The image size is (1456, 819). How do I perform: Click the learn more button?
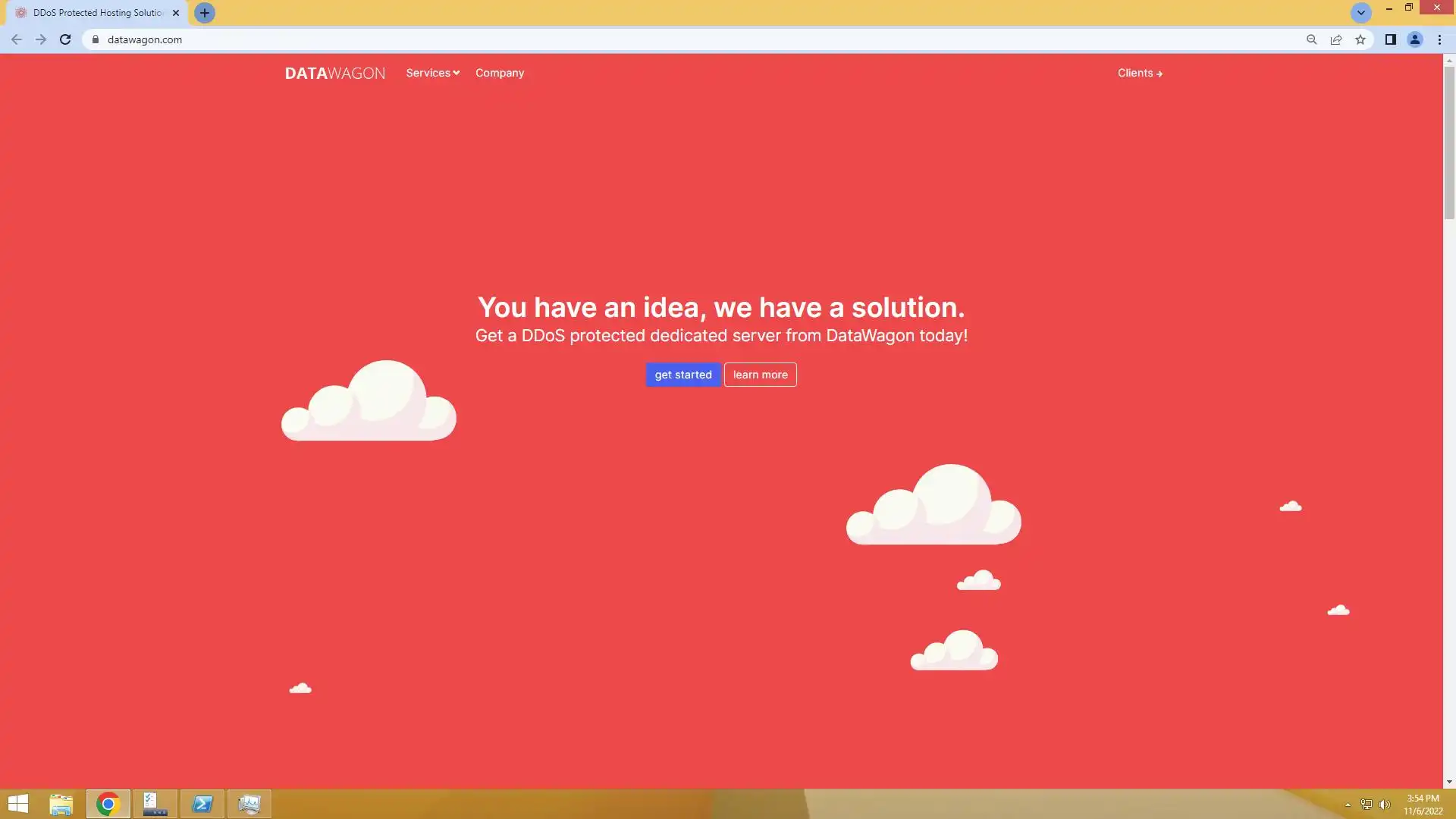click(760, 375)
